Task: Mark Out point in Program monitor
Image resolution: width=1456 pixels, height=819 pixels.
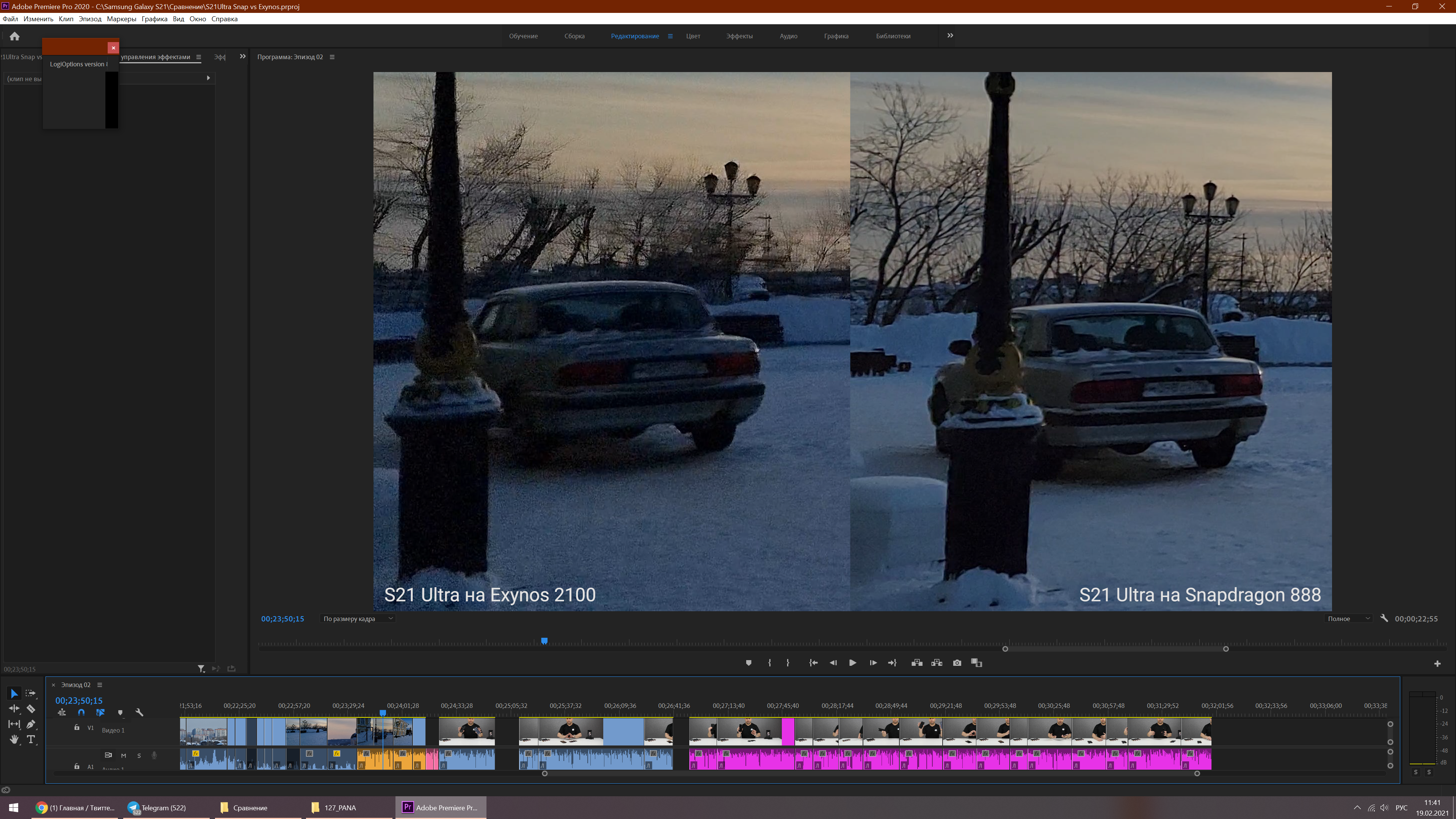Action: (x=788, y=663)
